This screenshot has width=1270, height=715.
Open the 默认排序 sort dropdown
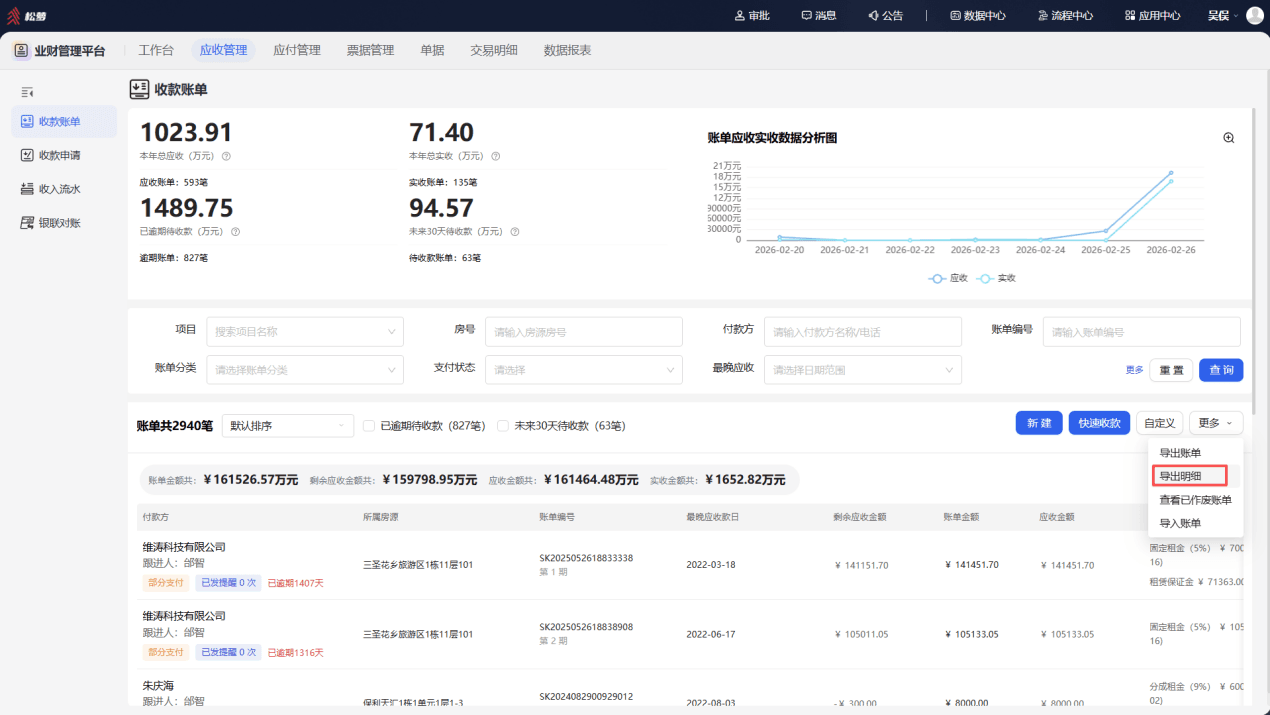coord(288,426)
